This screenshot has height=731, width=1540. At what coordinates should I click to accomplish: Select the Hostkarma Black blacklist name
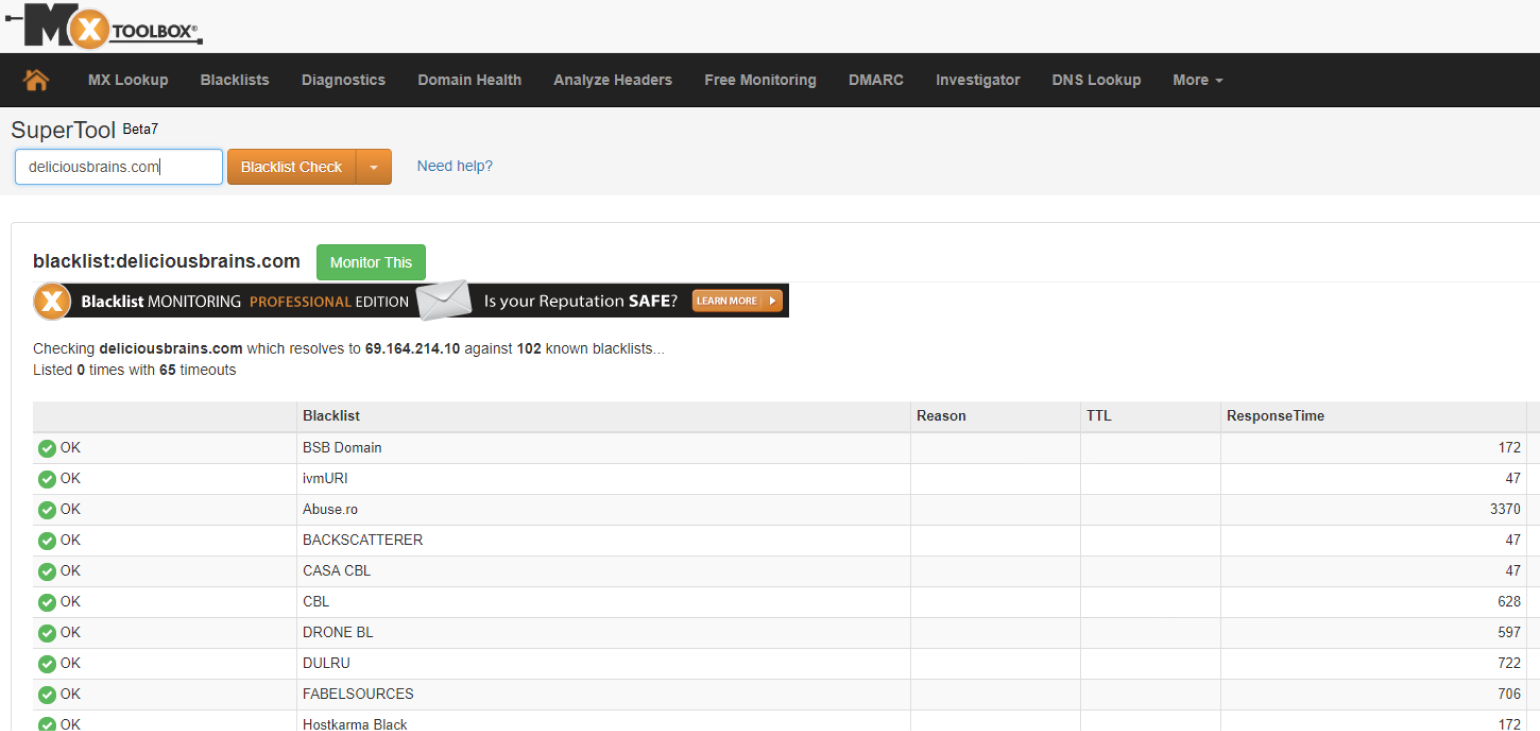(355, 724)
